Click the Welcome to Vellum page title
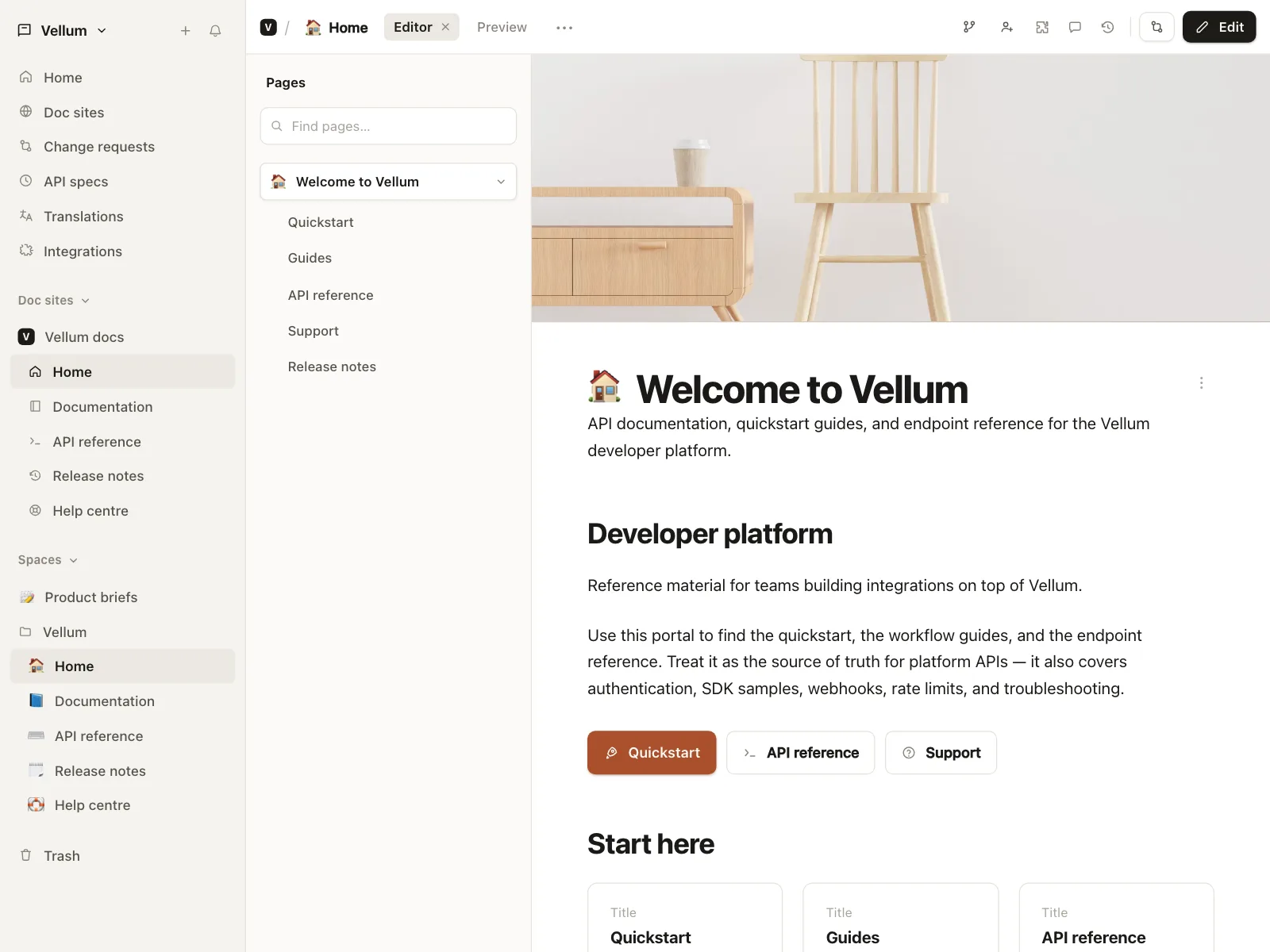The image size is (1270, 952). coord(802,390)
